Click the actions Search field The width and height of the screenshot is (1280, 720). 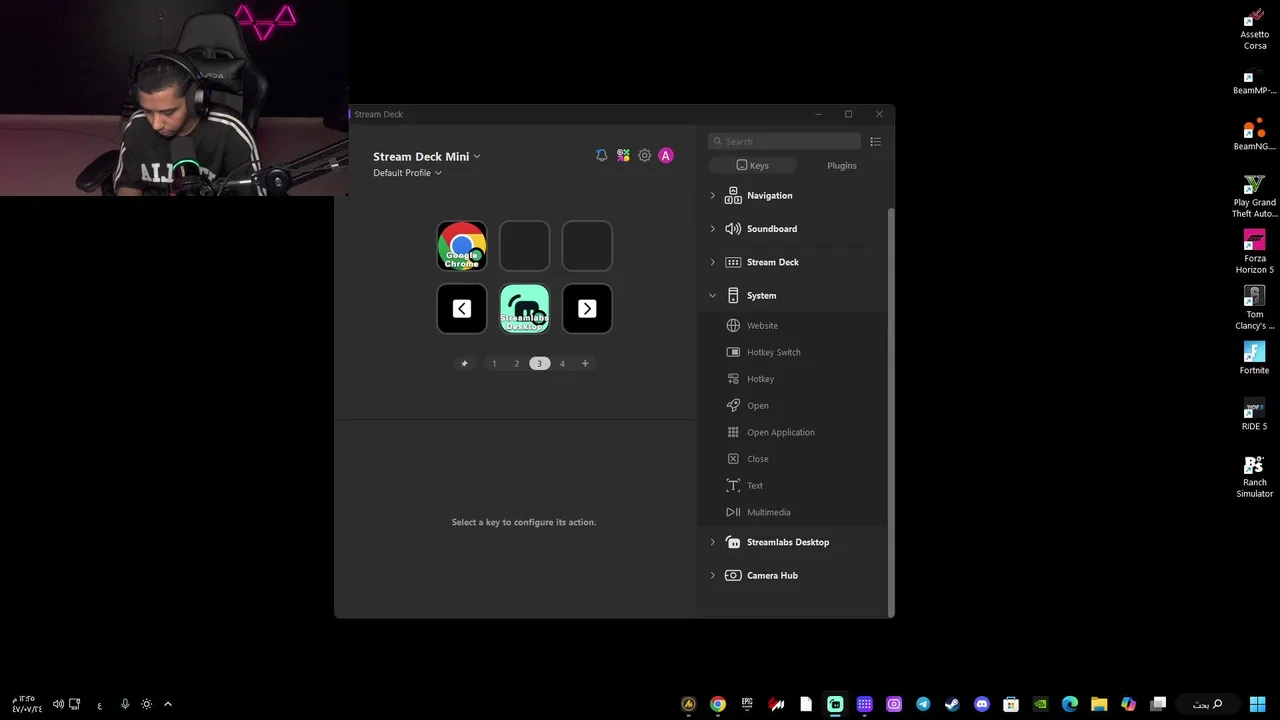coord(784,142)
